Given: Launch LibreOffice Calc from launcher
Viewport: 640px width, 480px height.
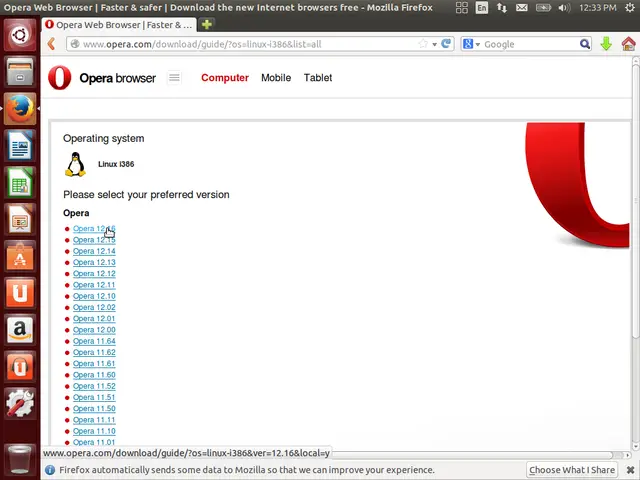Looking at the screenshot, I should point(20,182).
